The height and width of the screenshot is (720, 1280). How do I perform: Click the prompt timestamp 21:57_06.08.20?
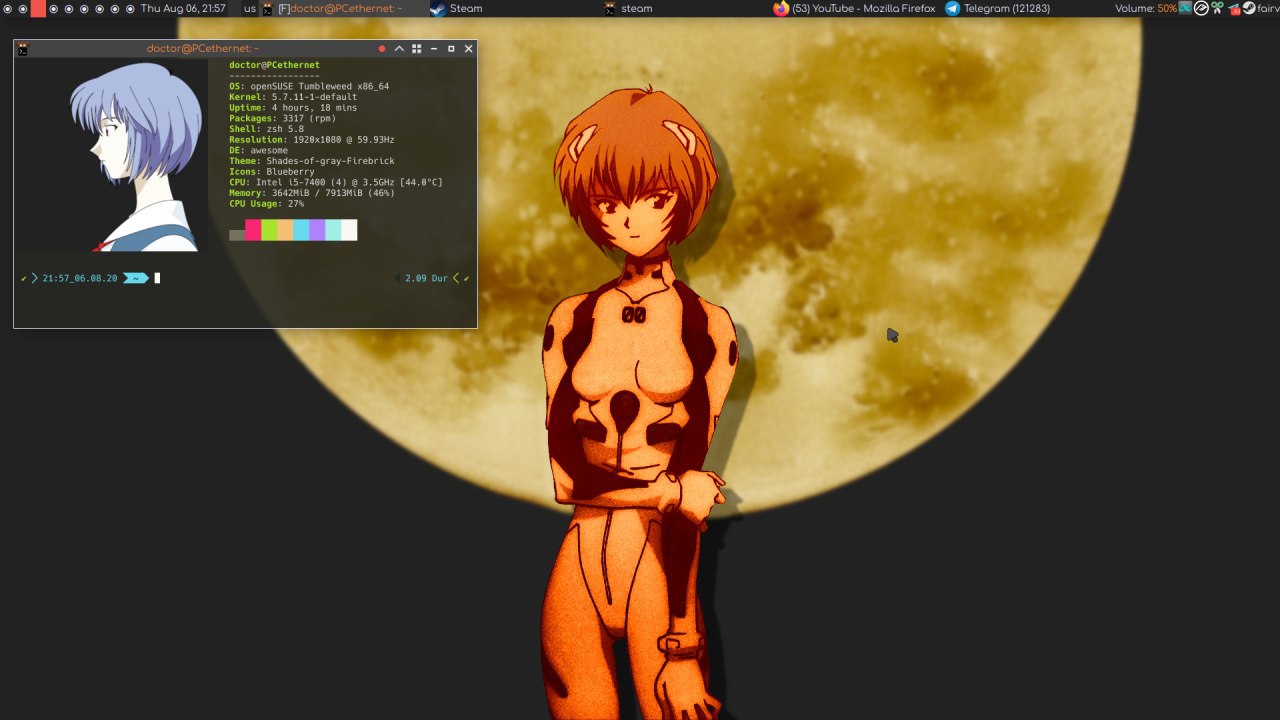pyautogui.click(x=80, y=278)
